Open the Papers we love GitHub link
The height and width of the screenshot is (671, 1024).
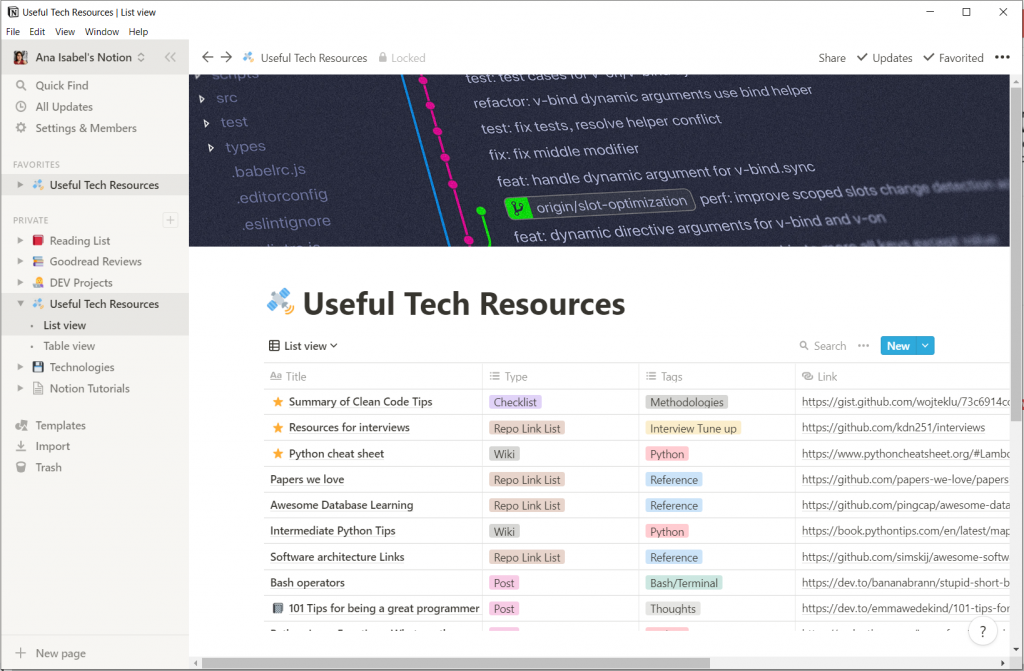coord(904,480)
